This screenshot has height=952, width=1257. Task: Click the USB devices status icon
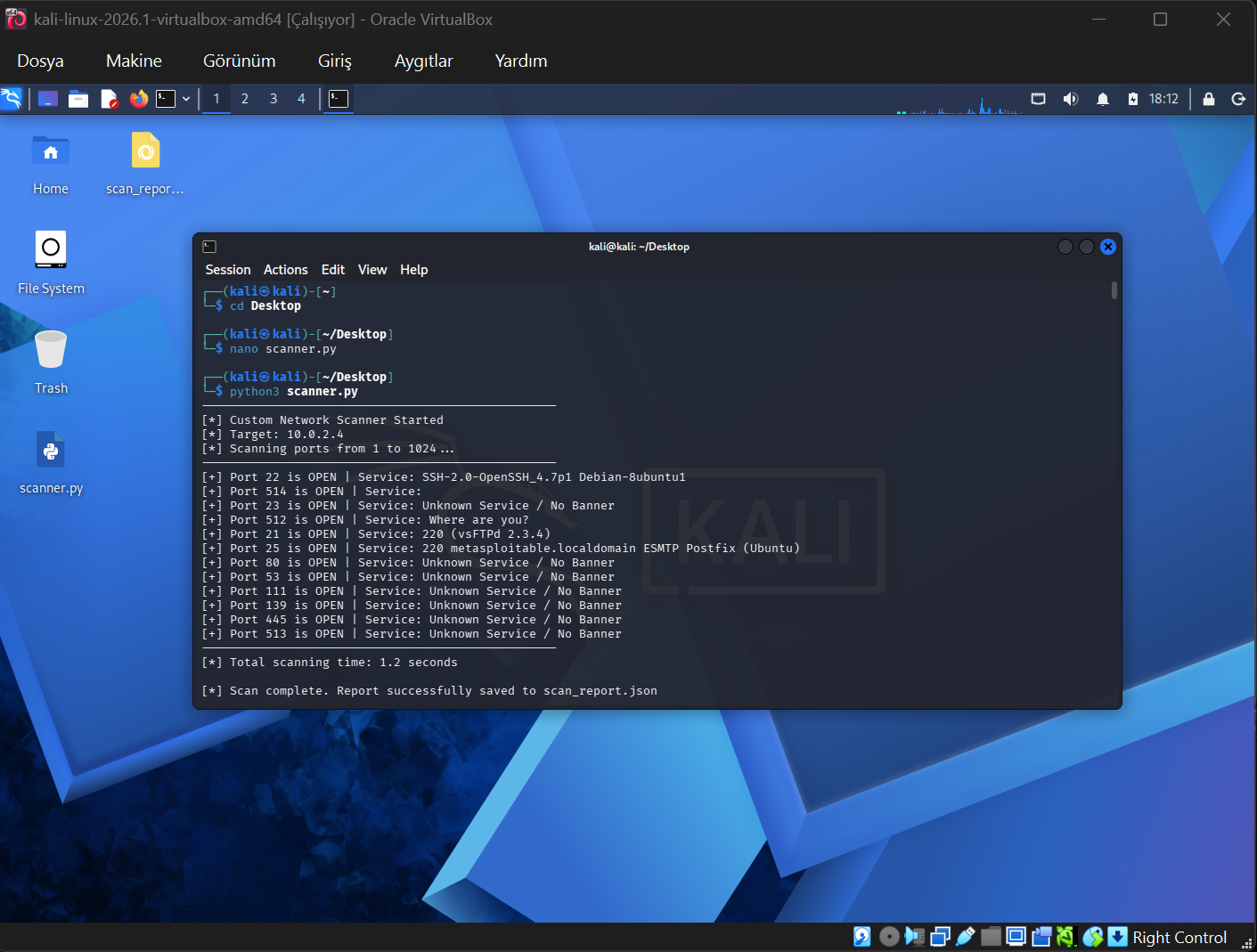pos(965,937)
